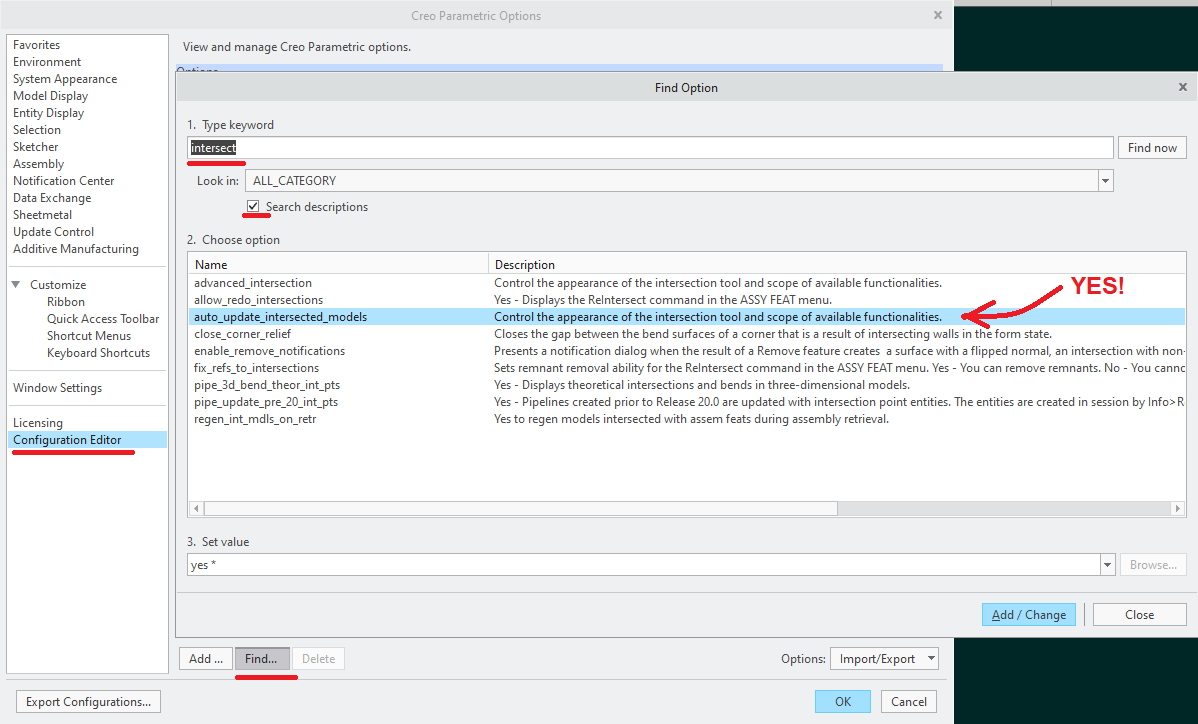Select the Data Exchange category
1198x724 pixels.
[x=52, y=197]
